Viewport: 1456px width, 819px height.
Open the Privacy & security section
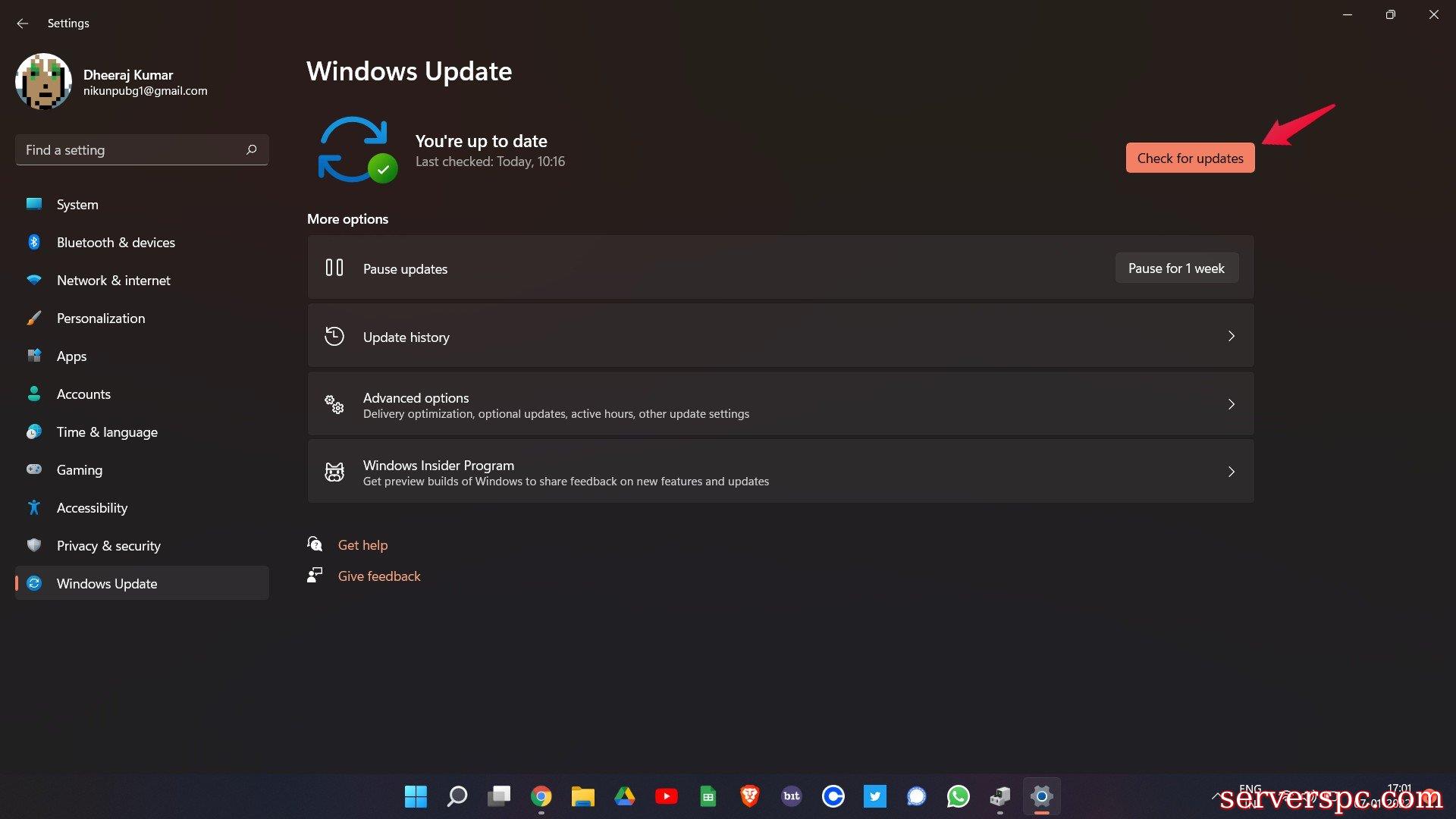point(108,545)
